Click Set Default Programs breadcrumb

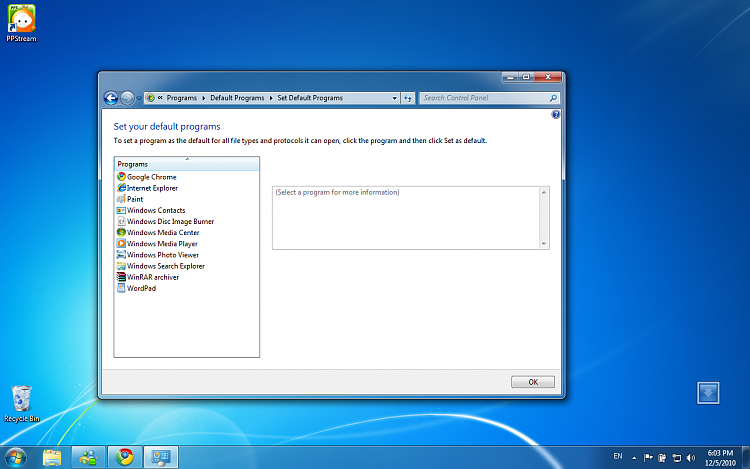pyautogui.click(x=310, y=98)
